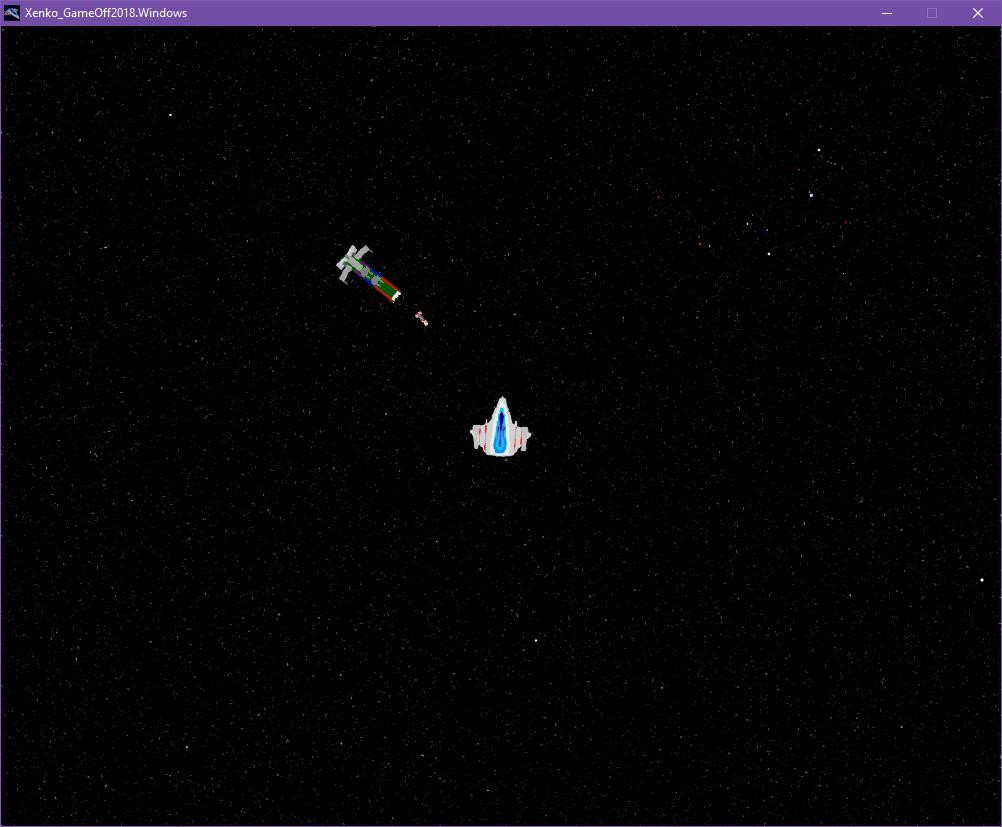The height and width of the screenshot is (827, 1002).
Task: Click the Xenko app icon in title bar
Action: pyautogui.click(x=12, y=13)
